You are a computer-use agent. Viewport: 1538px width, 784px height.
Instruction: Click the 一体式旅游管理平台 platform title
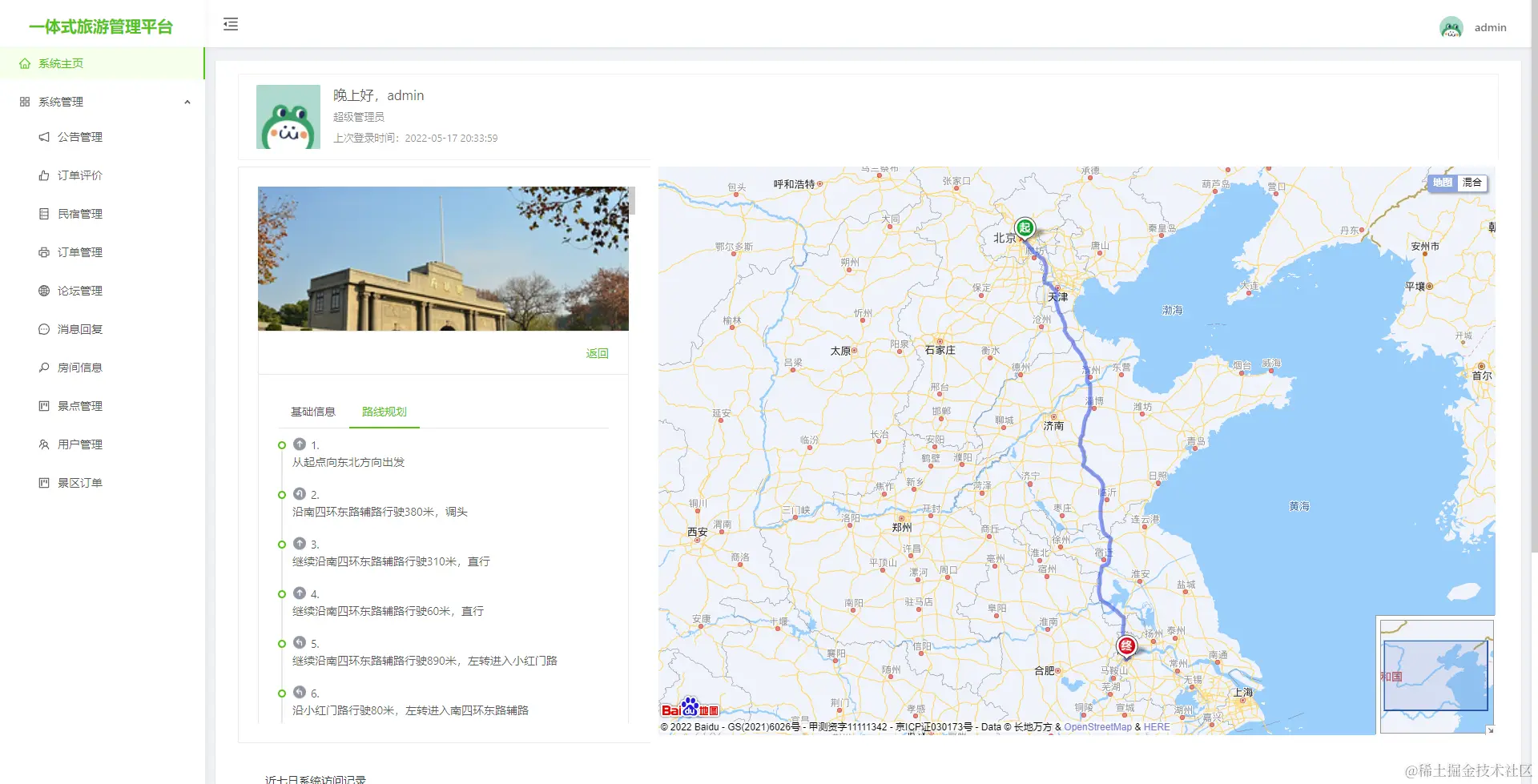pos(101,26)
